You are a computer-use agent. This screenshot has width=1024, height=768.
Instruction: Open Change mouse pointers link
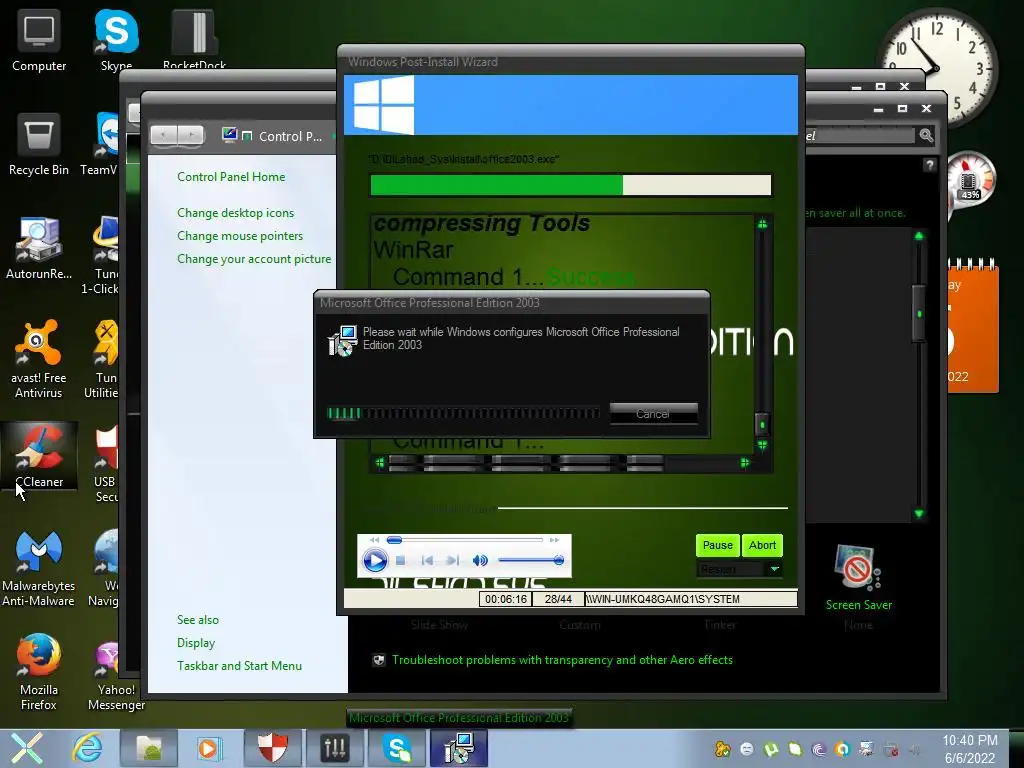tap(240, 236)
